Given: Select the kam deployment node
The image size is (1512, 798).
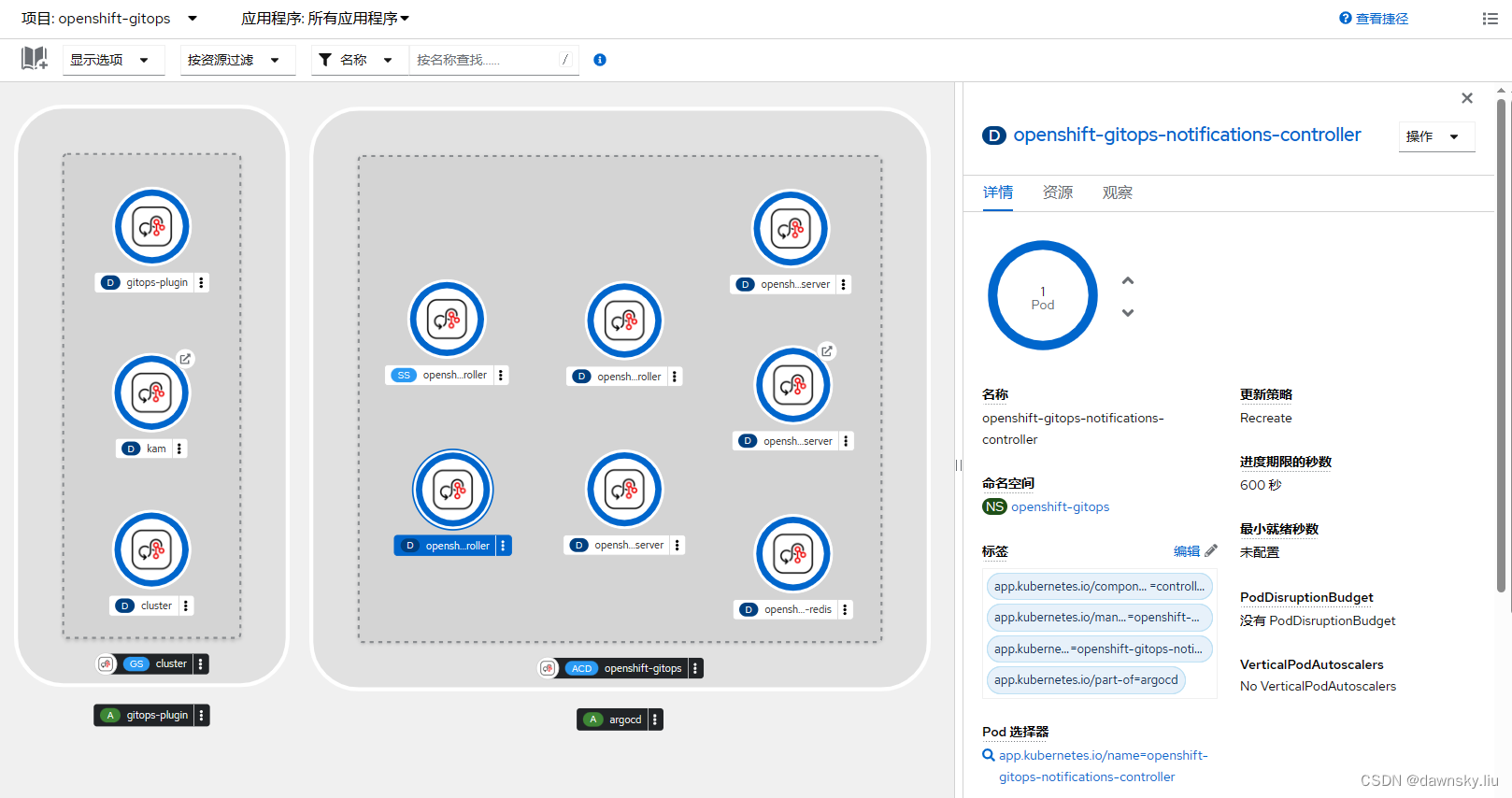Looking at the screenshot, I should point(151,393).
